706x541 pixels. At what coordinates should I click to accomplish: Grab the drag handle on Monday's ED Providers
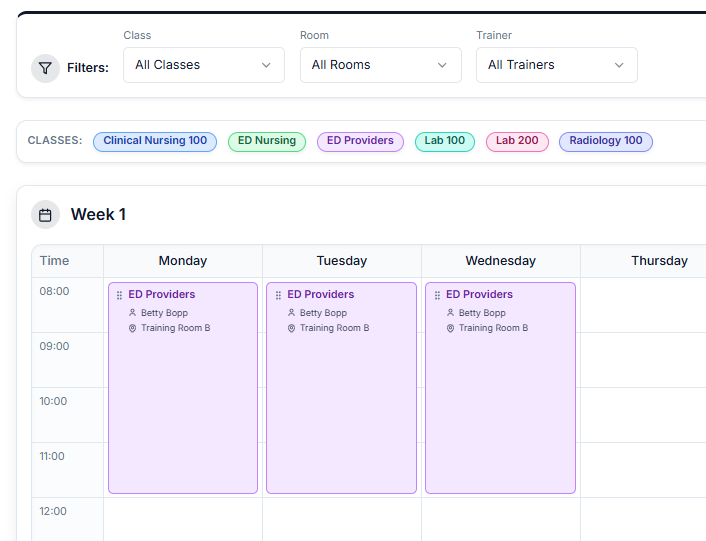point(119,295)
